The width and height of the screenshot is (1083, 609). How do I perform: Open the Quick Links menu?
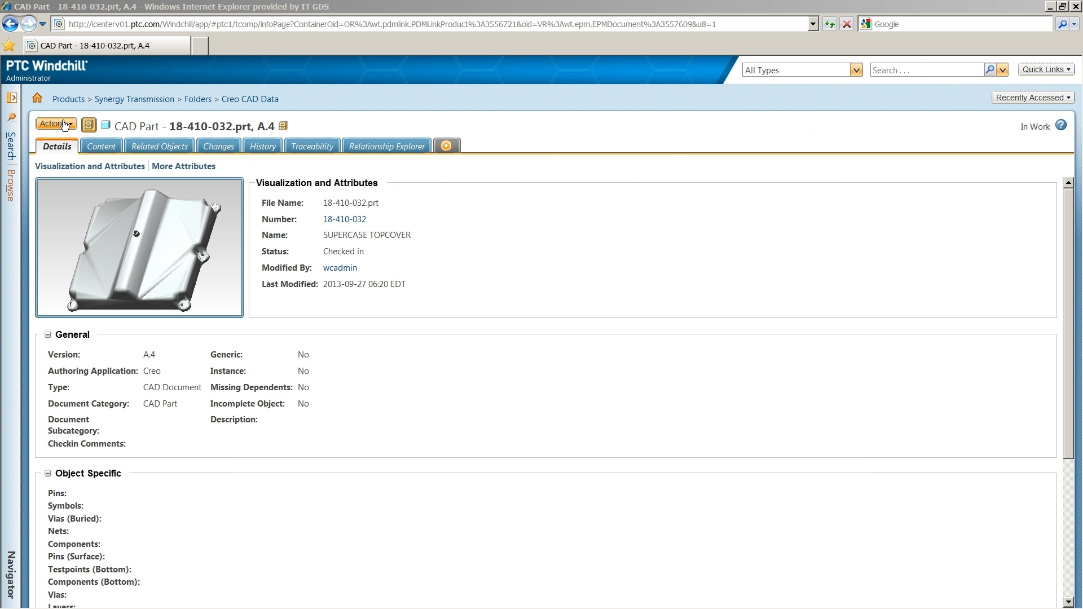tap(1046, 69)
